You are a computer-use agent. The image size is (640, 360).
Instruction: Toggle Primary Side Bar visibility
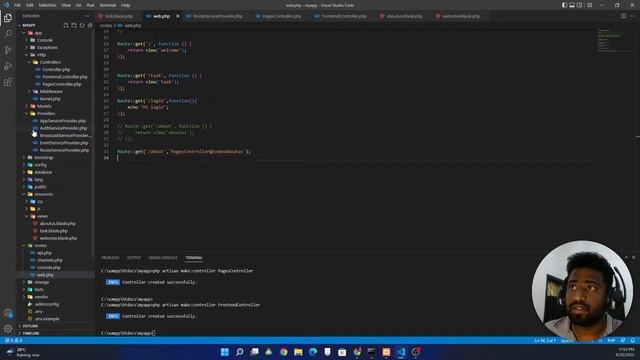tap(564, 5)
